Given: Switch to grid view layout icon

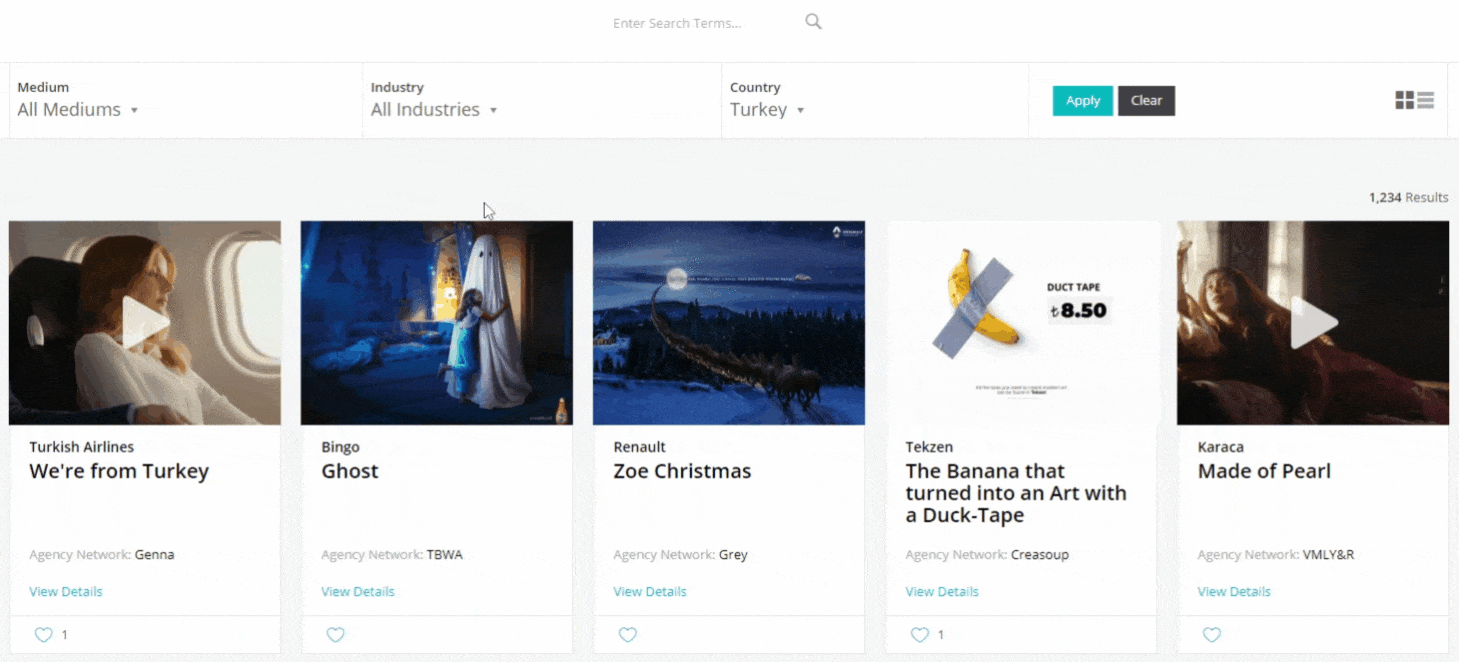Looking at the screenshot, I should pyautogui.click(x=1404, y=100).
